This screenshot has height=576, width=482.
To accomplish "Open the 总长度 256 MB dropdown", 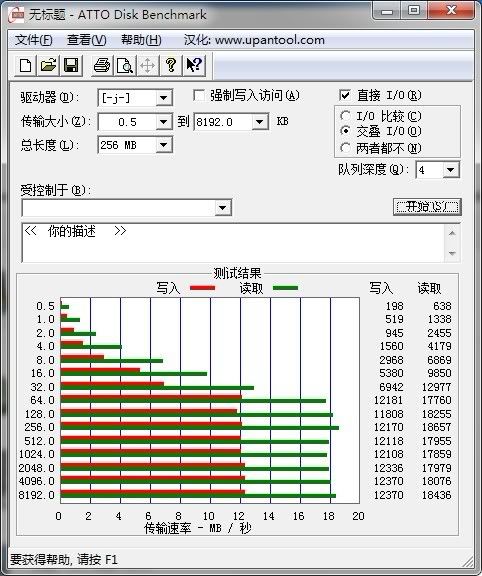I will [x=163, y=145].
